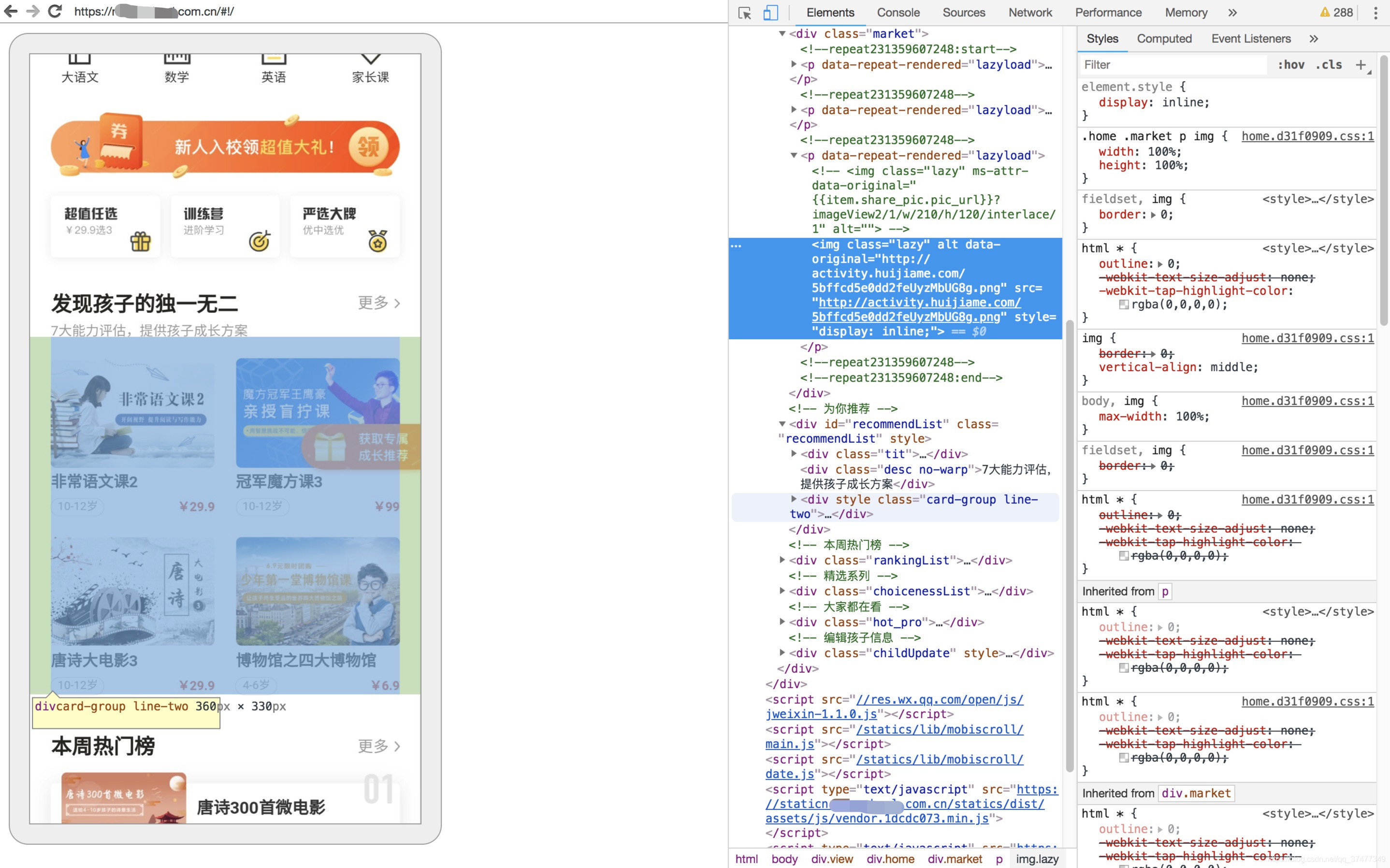Viewport: 1390px width, 868px height.
Task: Click the inspect element picker icon
Action: point(744,13)
